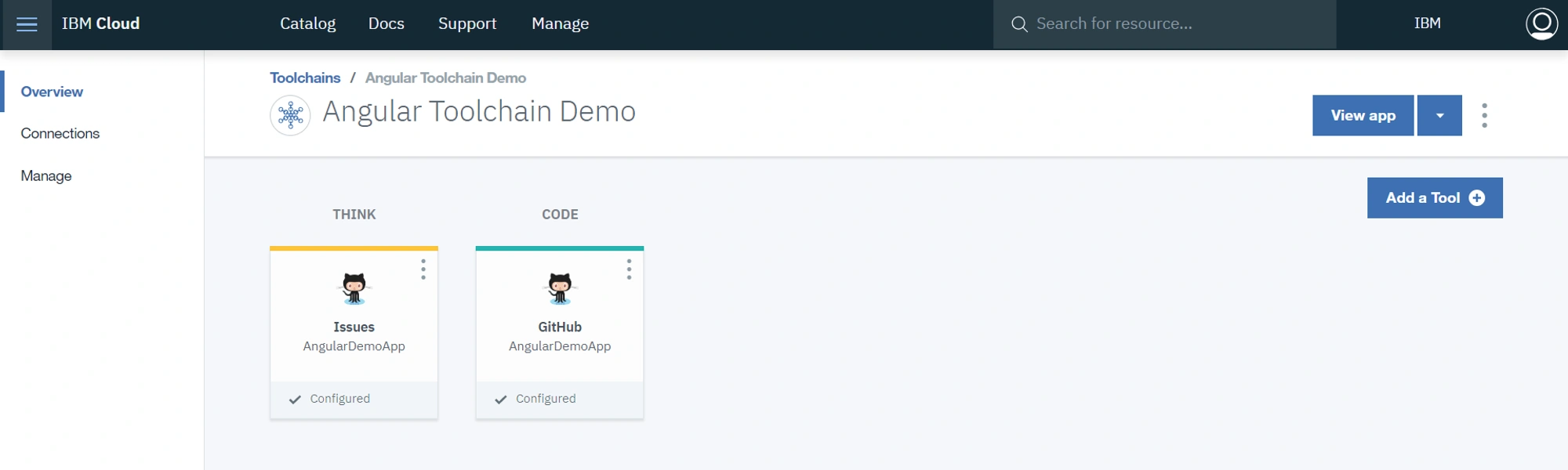Click the GitHub tool octocat icon
This screenshot has width=1568, height=470.
pyautogui.click(x=560, y=288)
